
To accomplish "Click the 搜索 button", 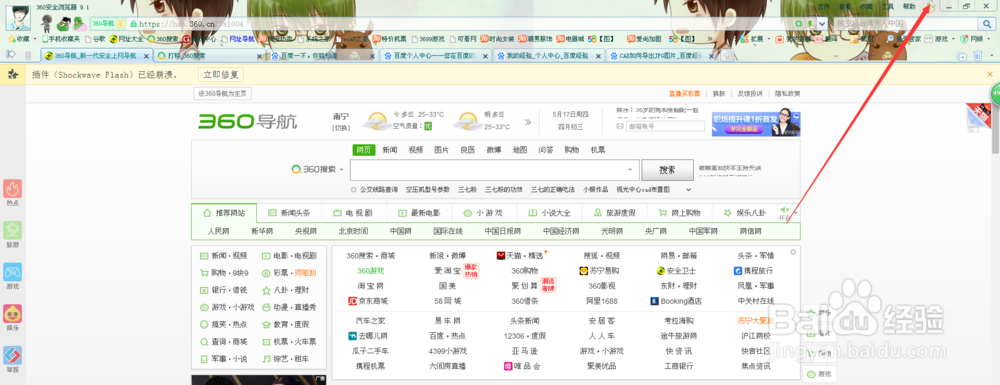I will (667, 170).
